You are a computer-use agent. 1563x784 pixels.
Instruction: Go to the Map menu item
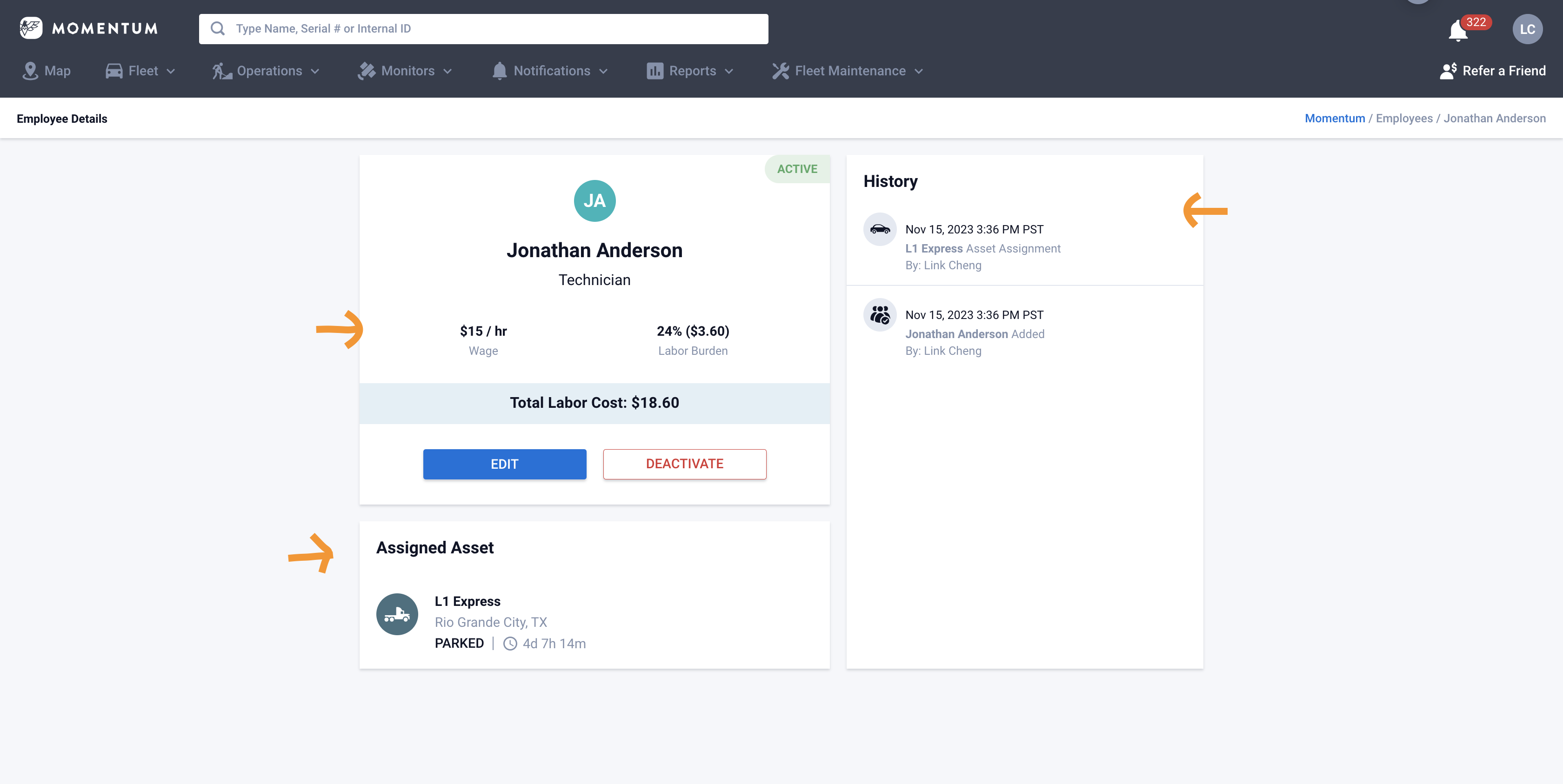47,71
